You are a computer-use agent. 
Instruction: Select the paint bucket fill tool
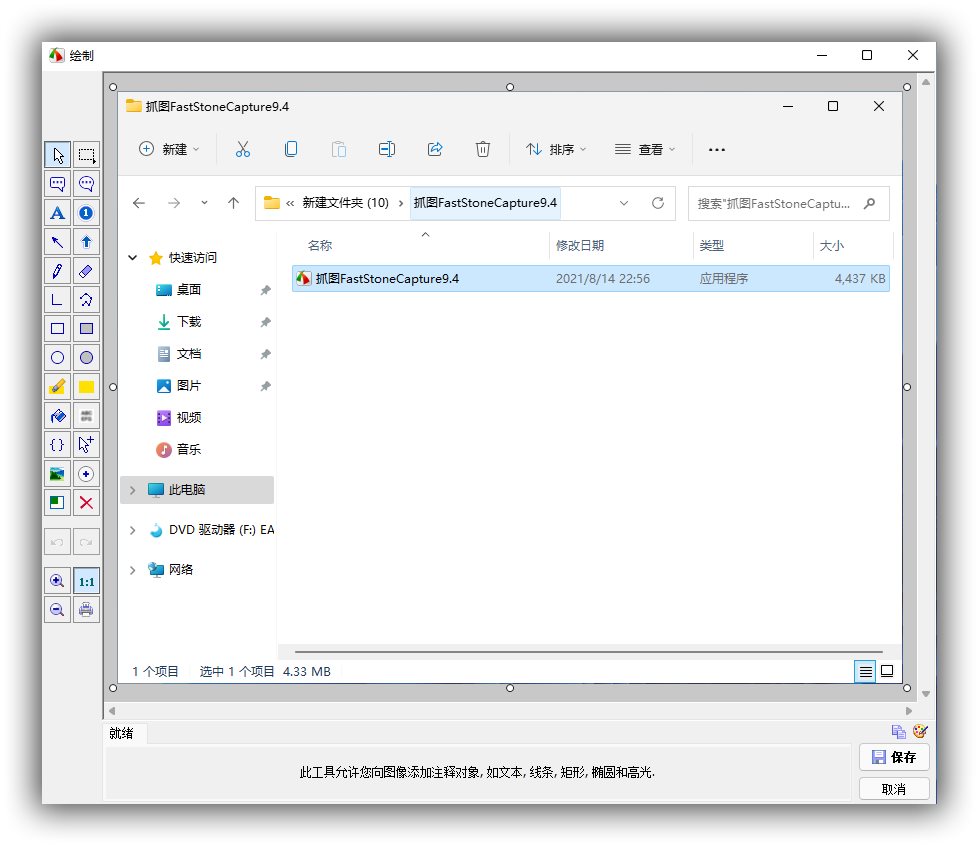click(x=57, y=416)
